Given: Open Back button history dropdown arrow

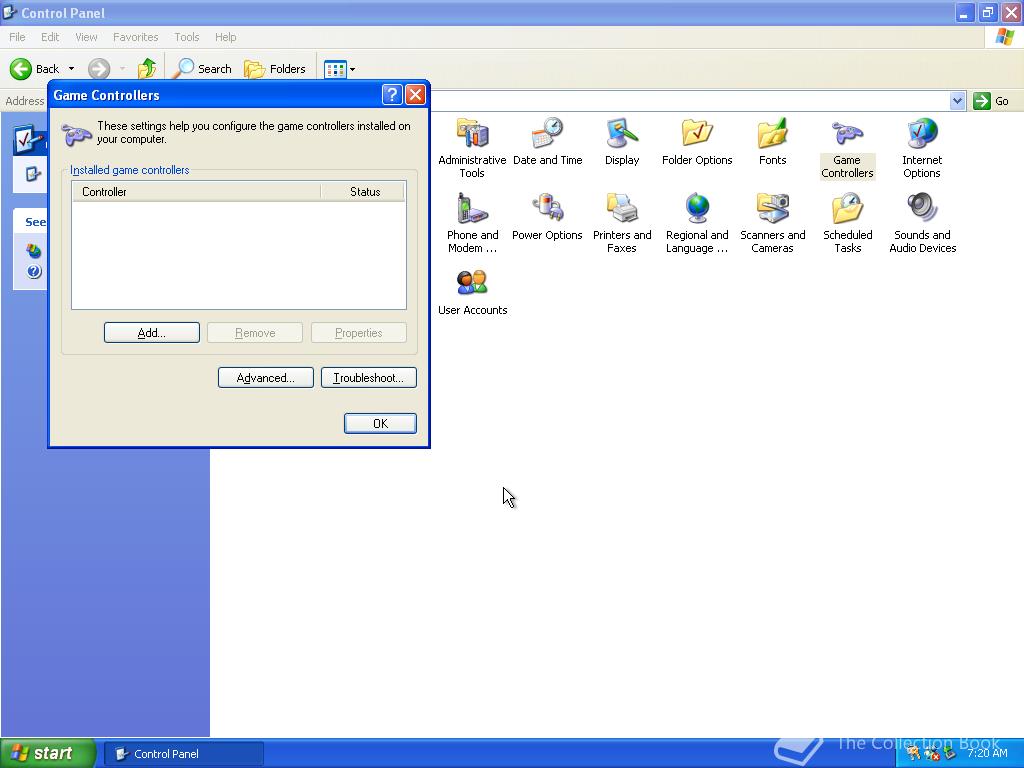Looking at the screenshot, I should (x=71, y=69).
